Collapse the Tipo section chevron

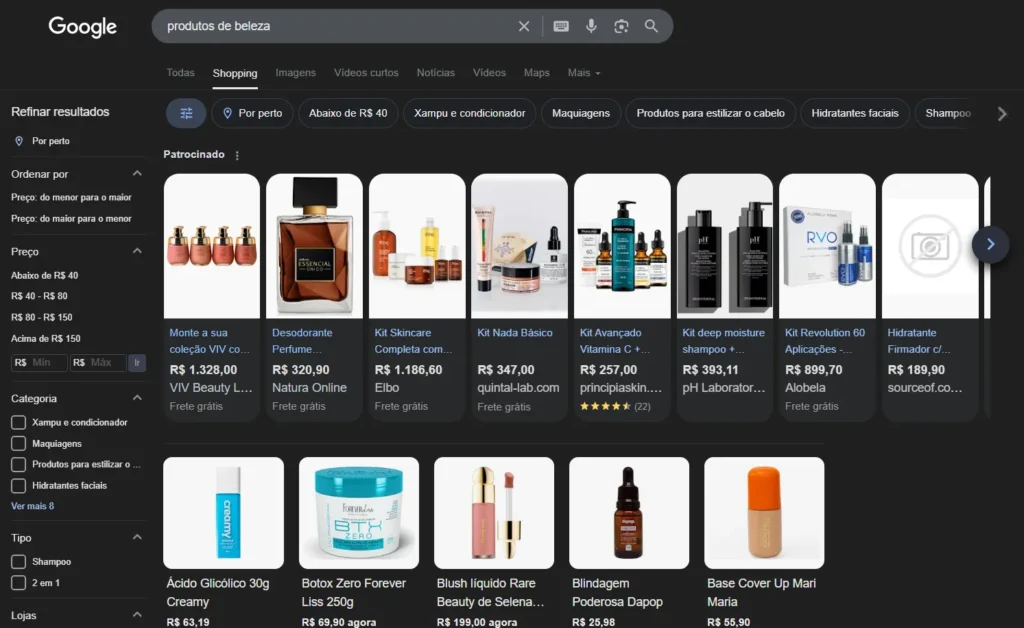(137, 537)
